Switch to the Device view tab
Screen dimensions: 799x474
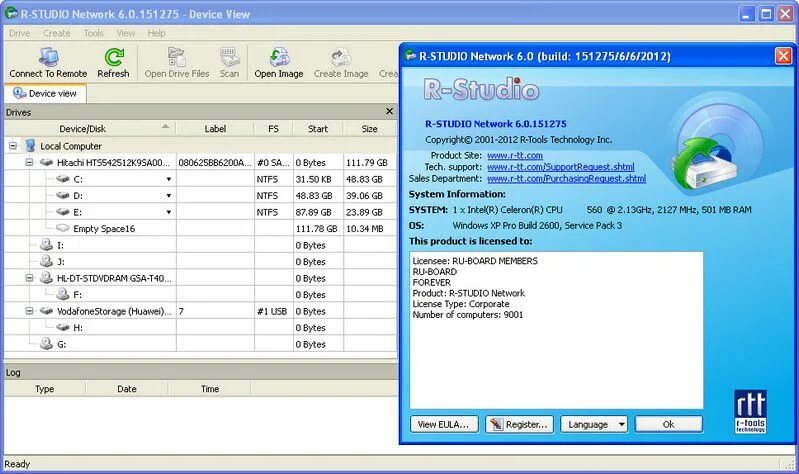(x=45, y=94)
